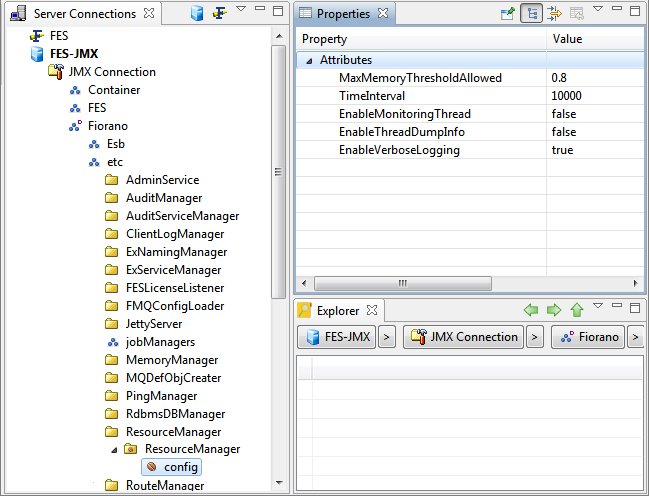This screenshot has height=496, width=649.
Task: Click the Server Connections vertical scrollbar thumb
Action: click(x=279, y=171)
